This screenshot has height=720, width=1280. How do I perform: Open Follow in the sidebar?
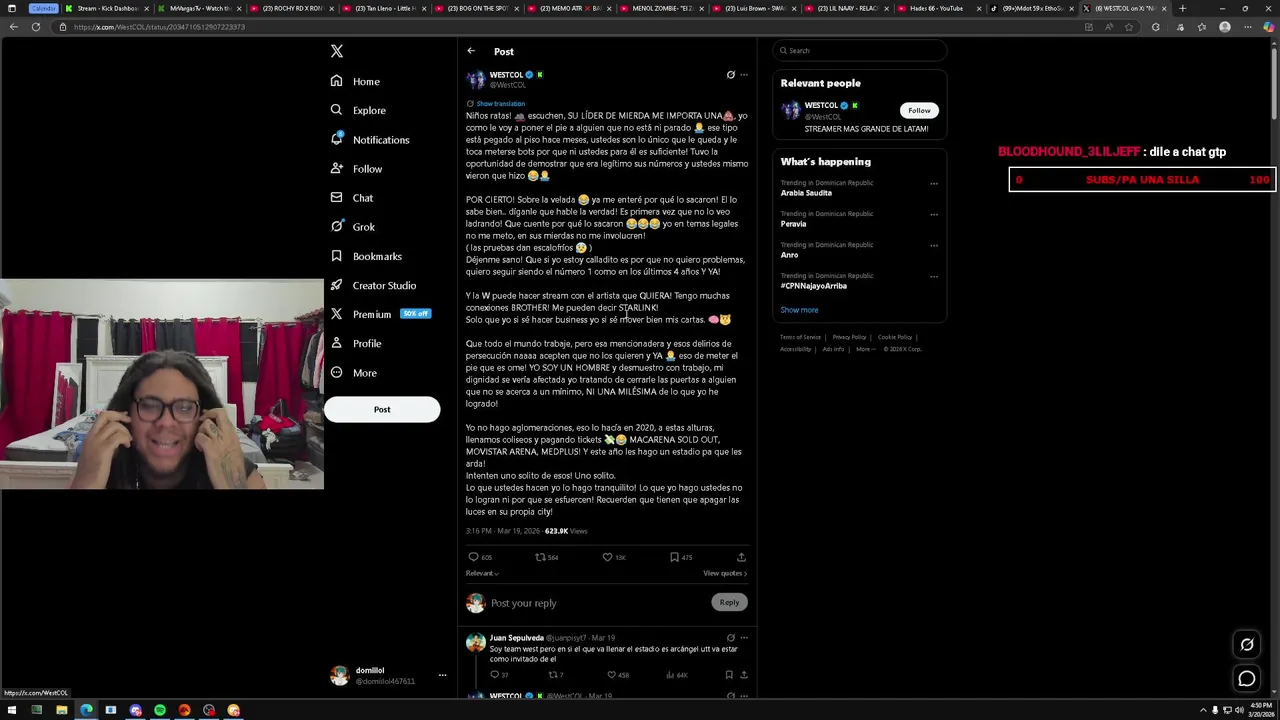356,169
